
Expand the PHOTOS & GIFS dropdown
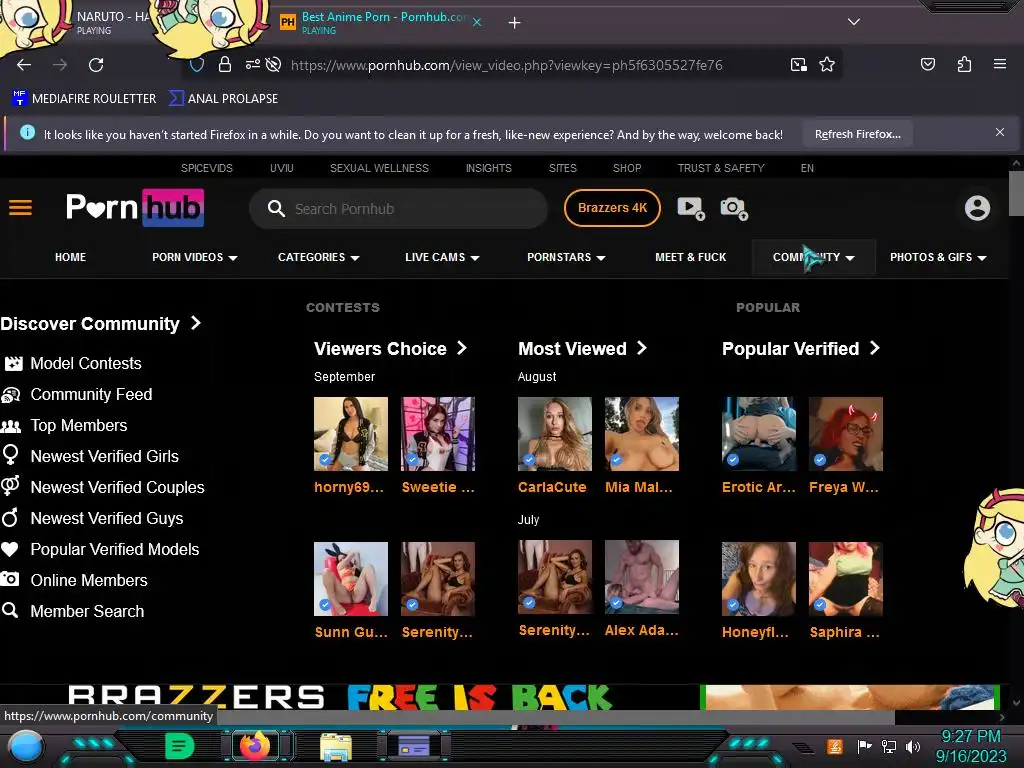point(938,257)
